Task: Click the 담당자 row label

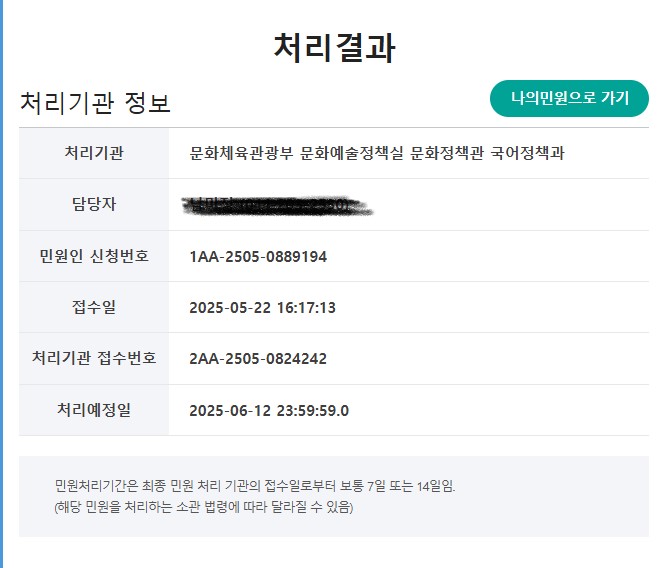Action: point(94,204)
